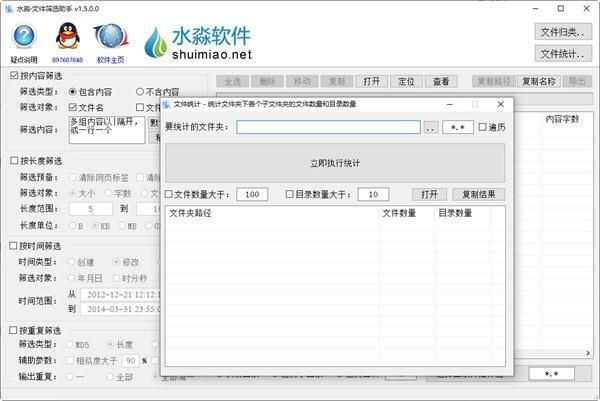Tick the 目录数量大于 checkbox
This screenshot has width=600, height=401.
click(289, 194)
